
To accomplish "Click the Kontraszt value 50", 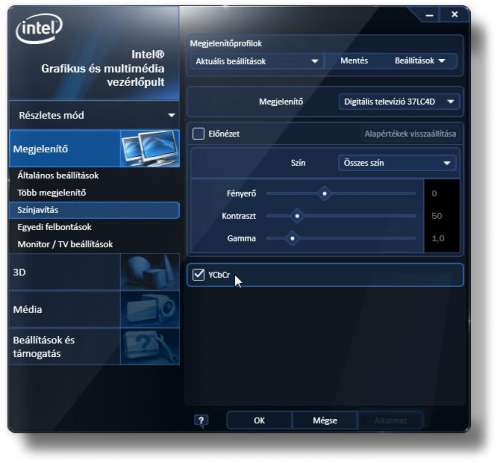I will 437,216.
